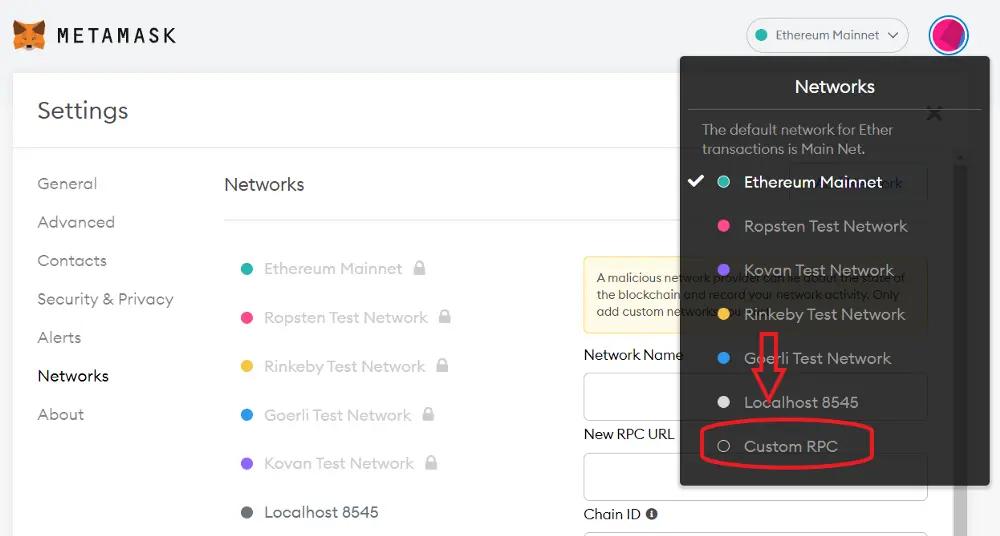Click into the New RPC URL field
The width and height of the screenshot is (1000, 536).
(x=755, y=477)
